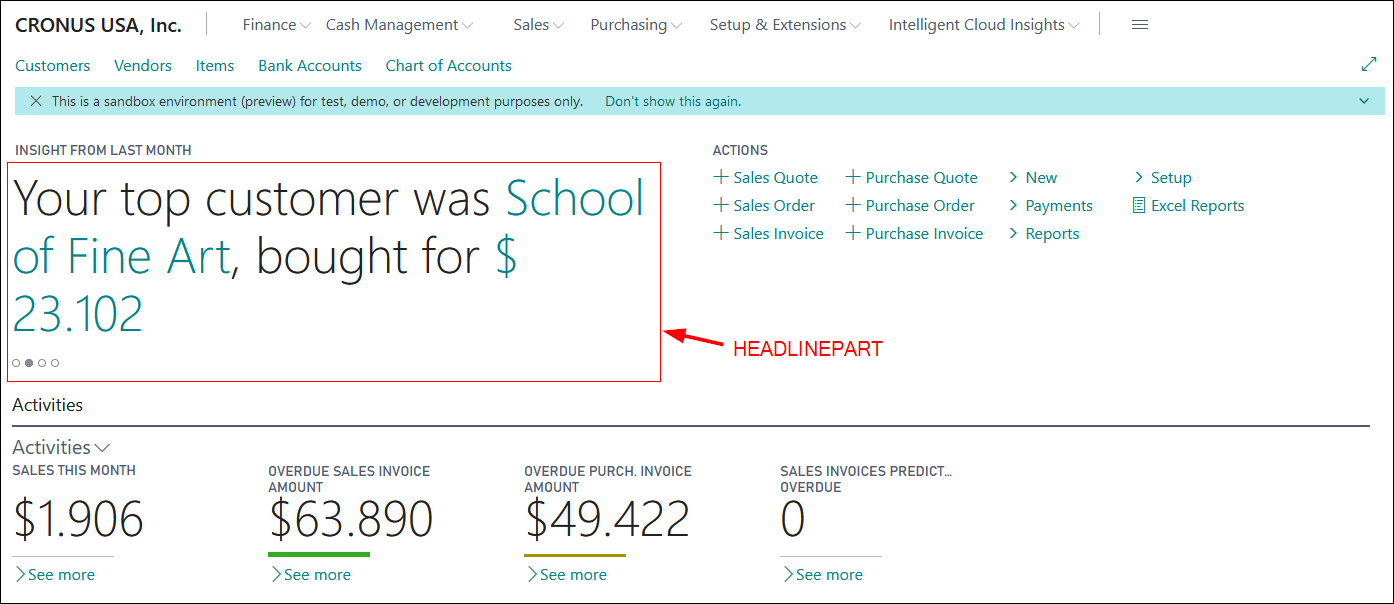Click the $63.890 overdue sales invoice tile
1394x604 pixels.
click(x=350, y=519)
